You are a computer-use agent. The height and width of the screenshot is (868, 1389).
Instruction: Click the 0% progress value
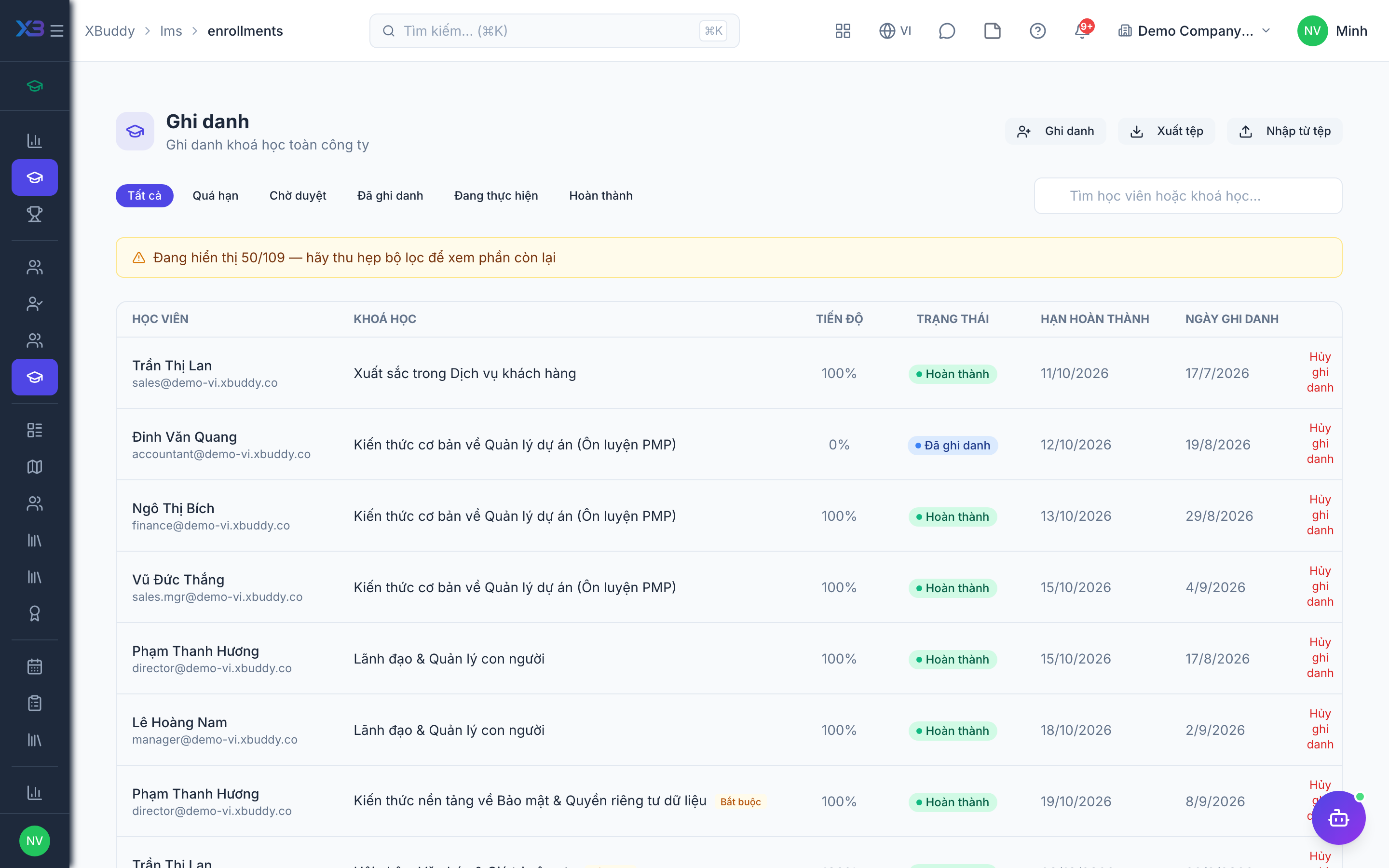coord(839,445)
